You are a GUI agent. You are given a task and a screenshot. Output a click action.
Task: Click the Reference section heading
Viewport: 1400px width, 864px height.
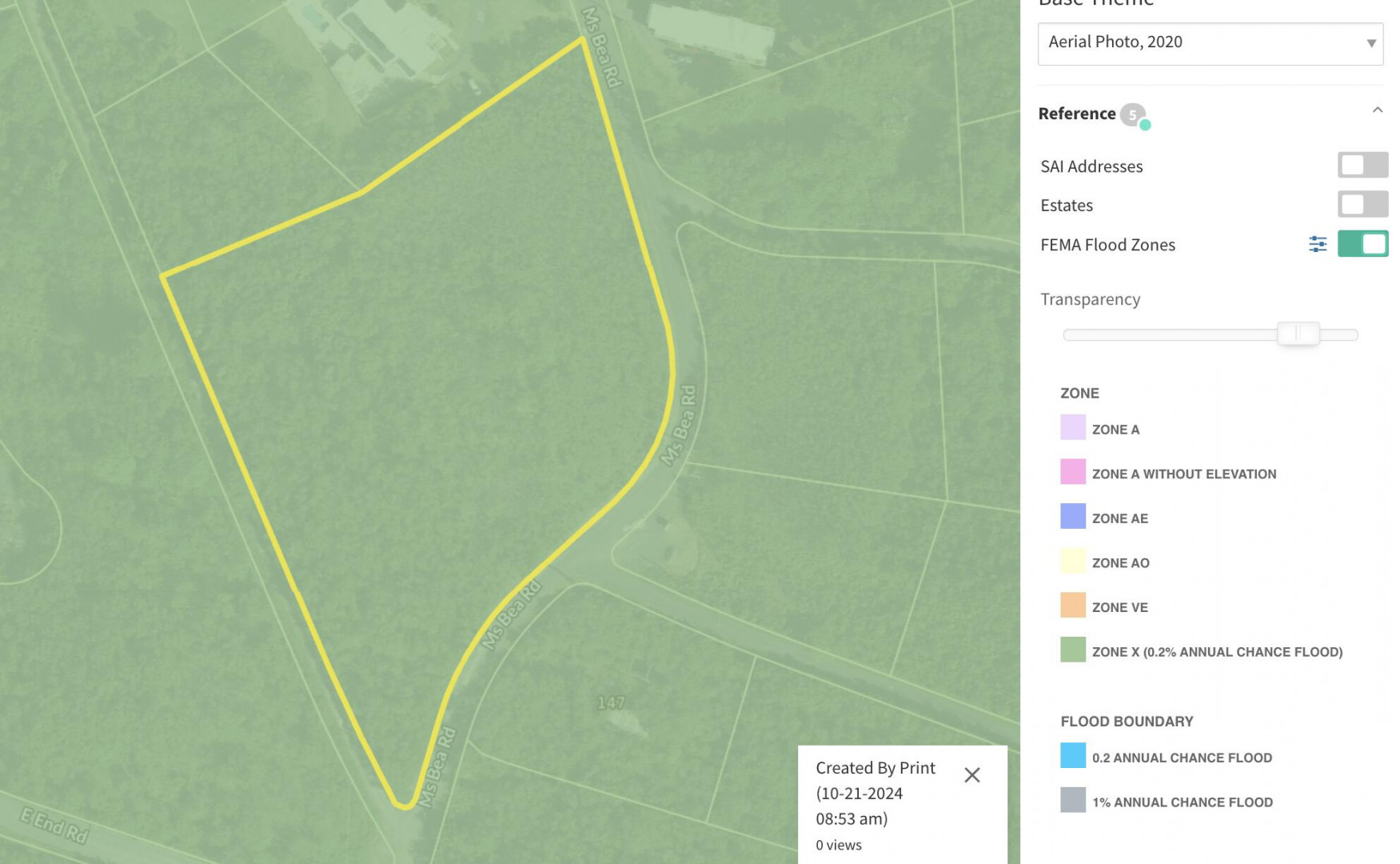coord(1076,114)
